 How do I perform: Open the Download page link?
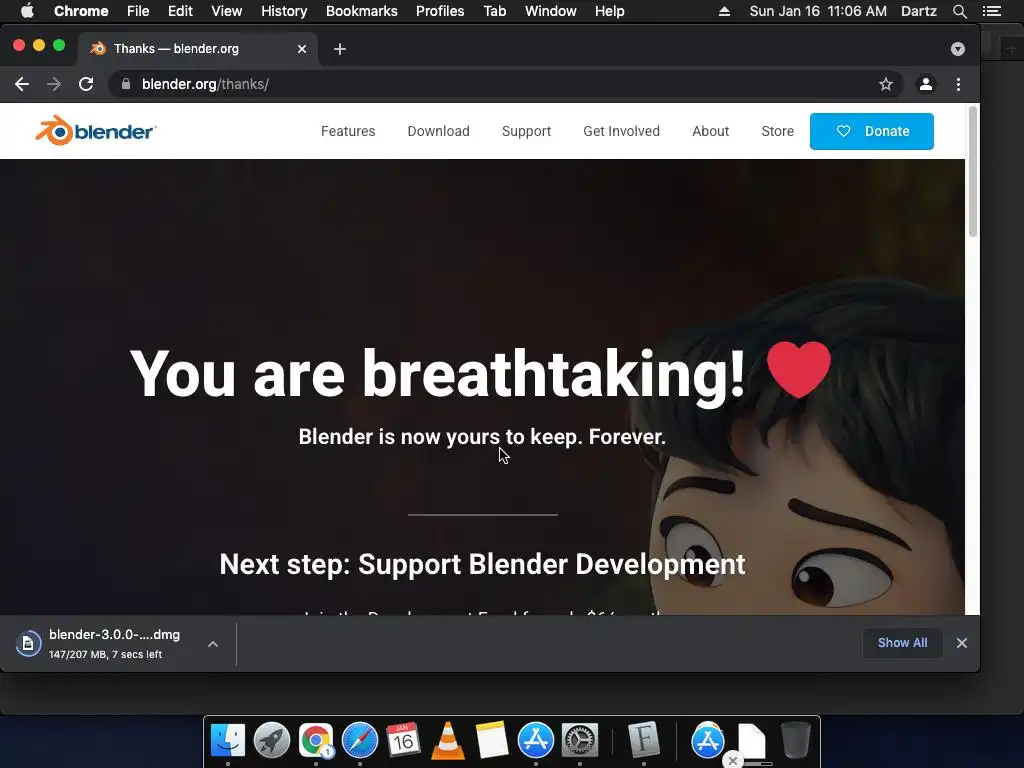point(438,131)
